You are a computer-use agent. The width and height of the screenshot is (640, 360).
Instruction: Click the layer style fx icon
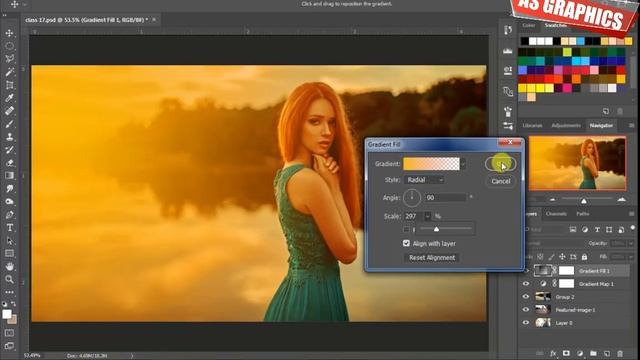coord(553,353)
